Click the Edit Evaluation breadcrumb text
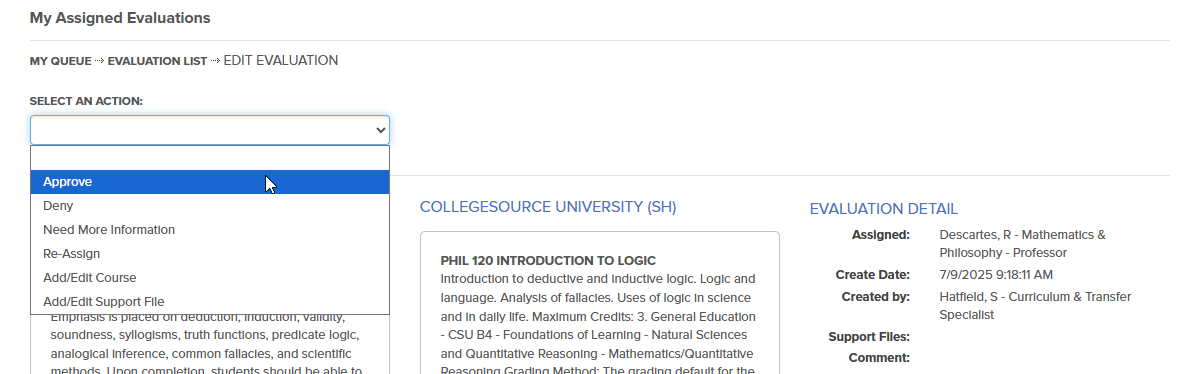This screenshot has width=1195, height=374. point(280,60)
